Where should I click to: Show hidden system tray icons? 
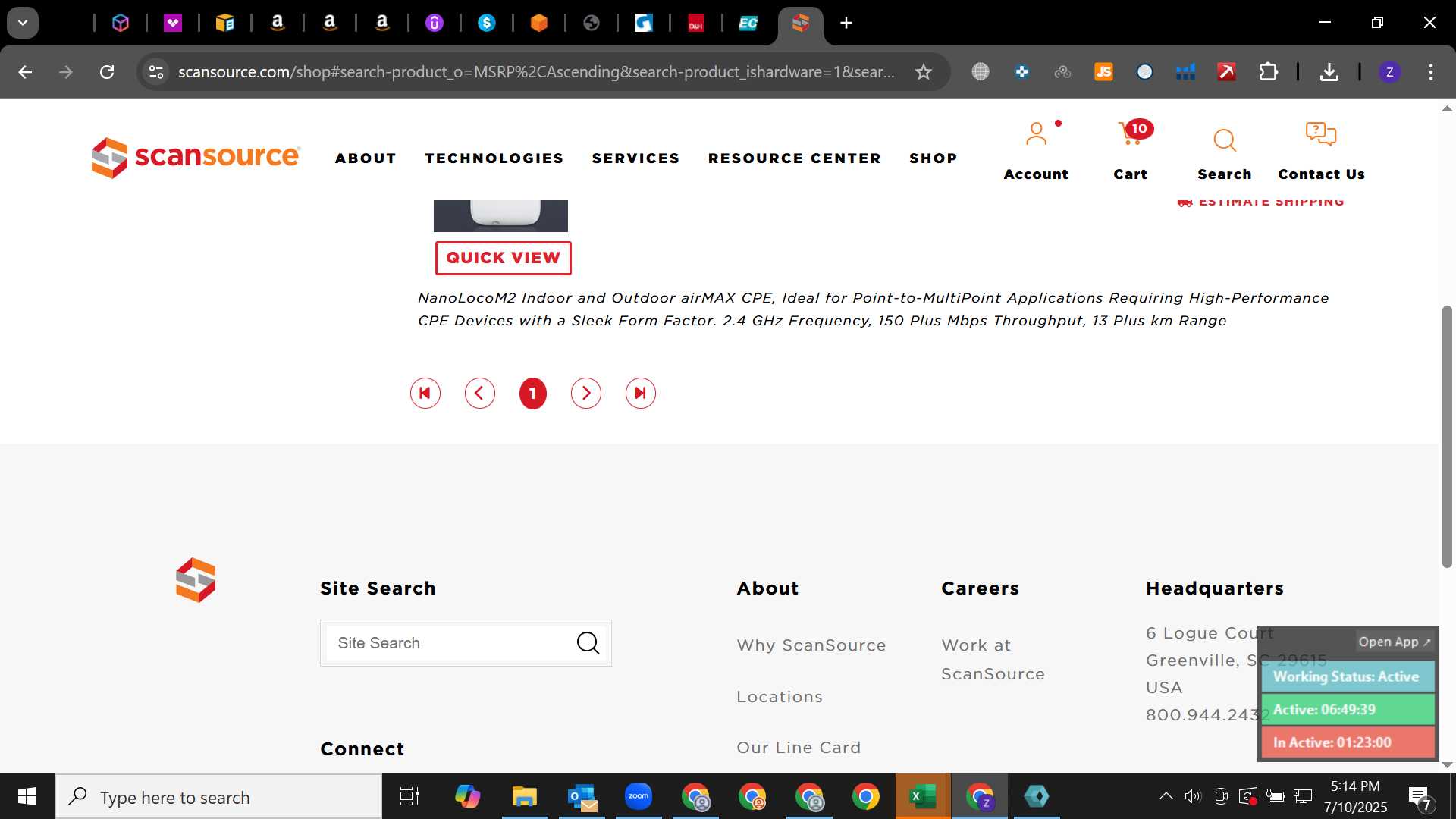pos(1166,796)
